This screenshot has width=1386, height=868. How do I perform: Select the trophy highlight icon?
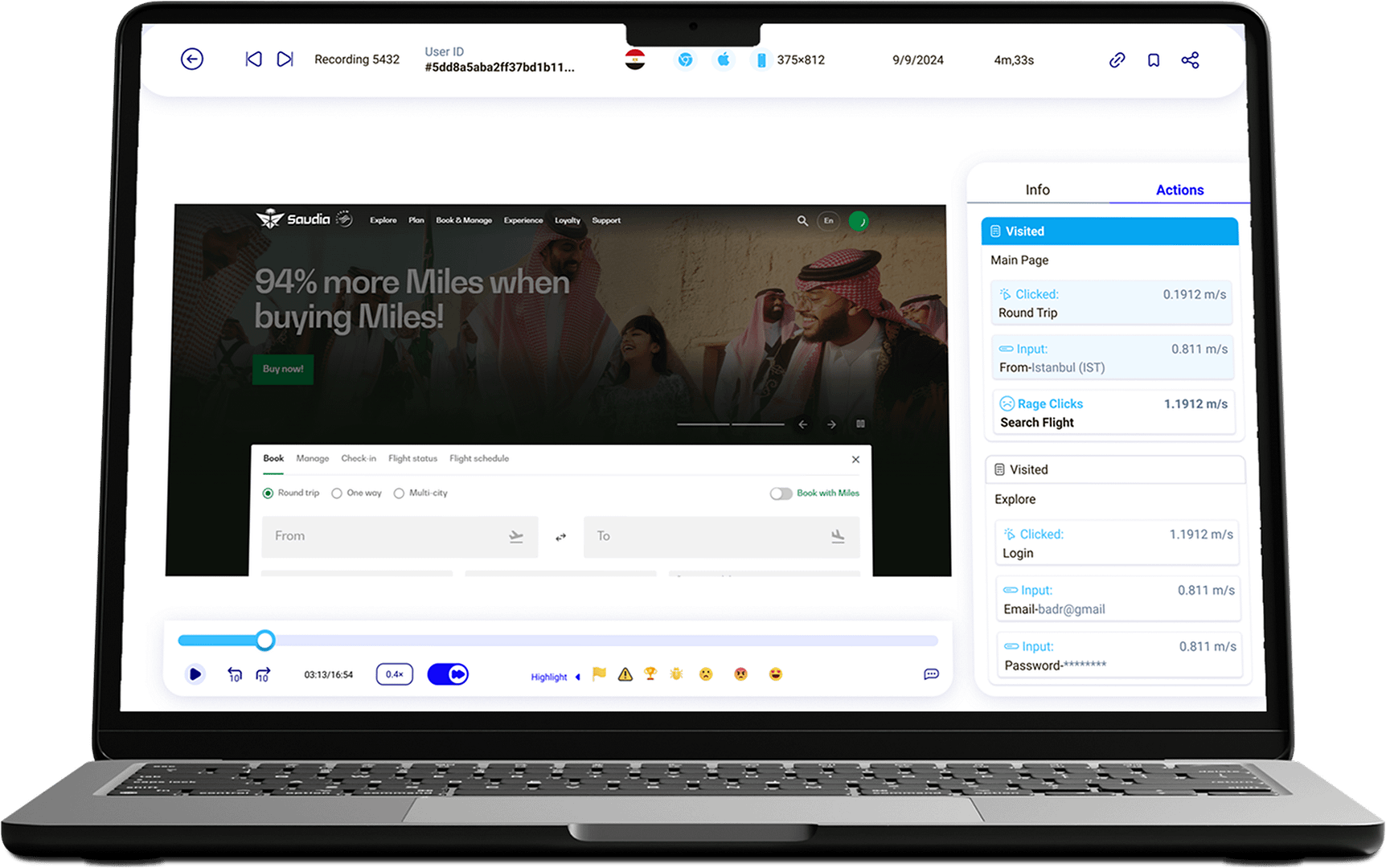(x=650, y=674)
